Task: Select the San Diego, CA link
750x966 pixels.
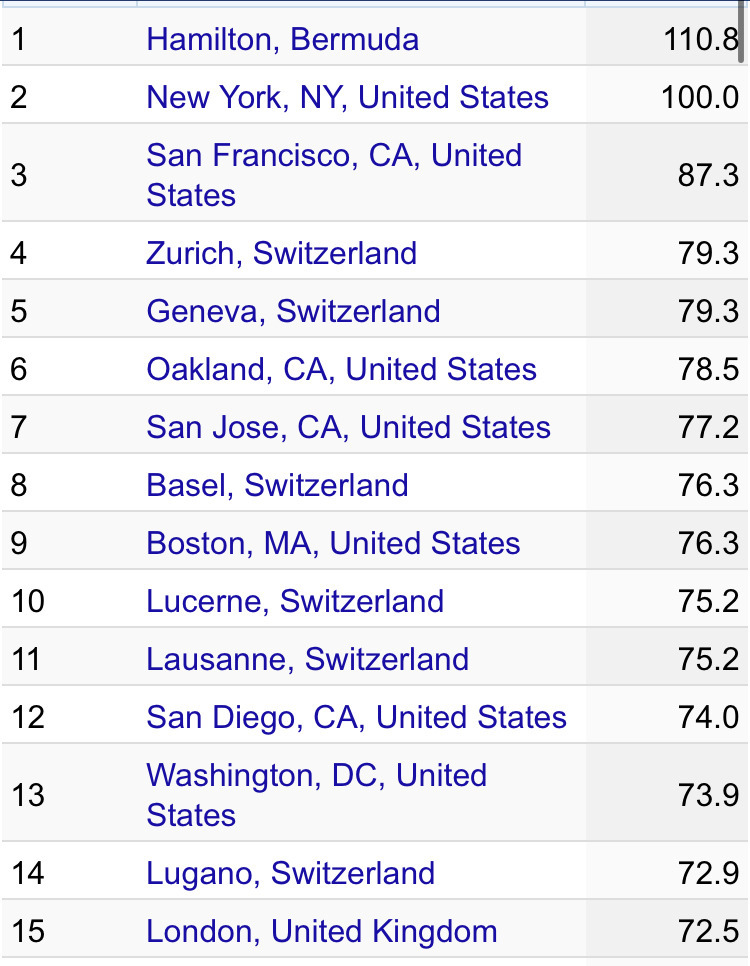Action: 356,717
